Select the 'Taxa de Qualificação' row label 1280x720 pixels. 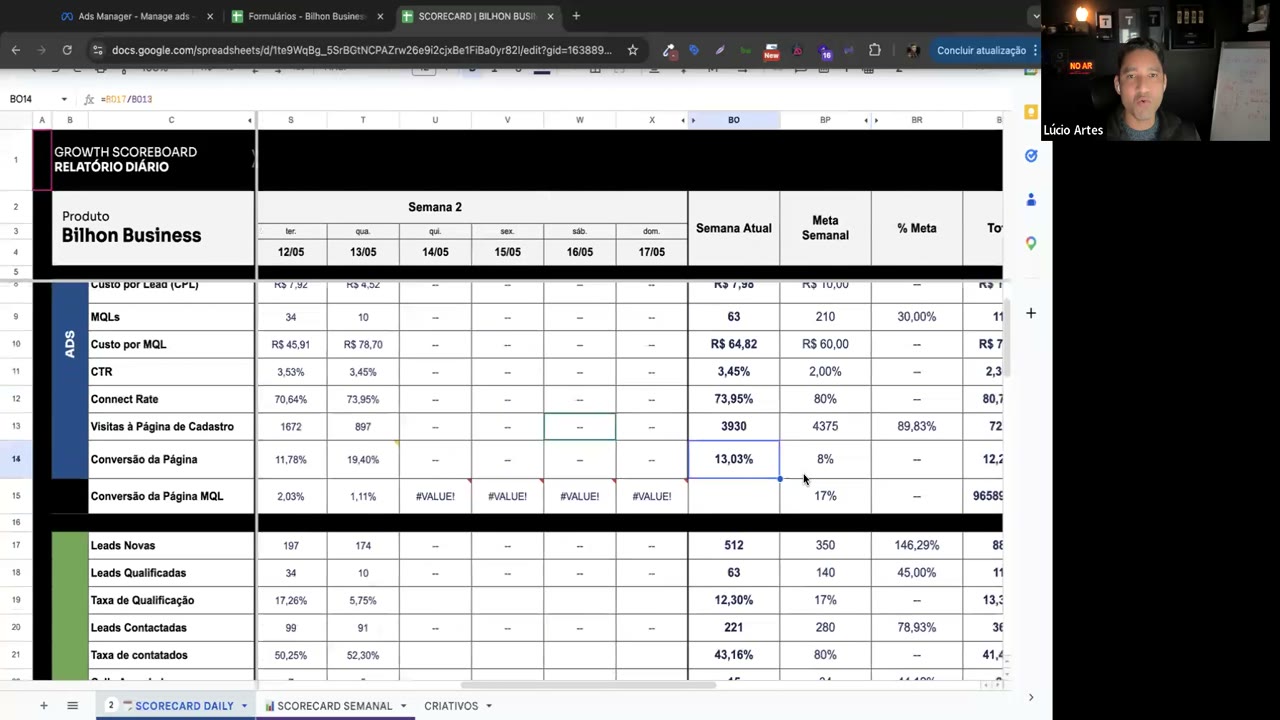coord(171,600)
